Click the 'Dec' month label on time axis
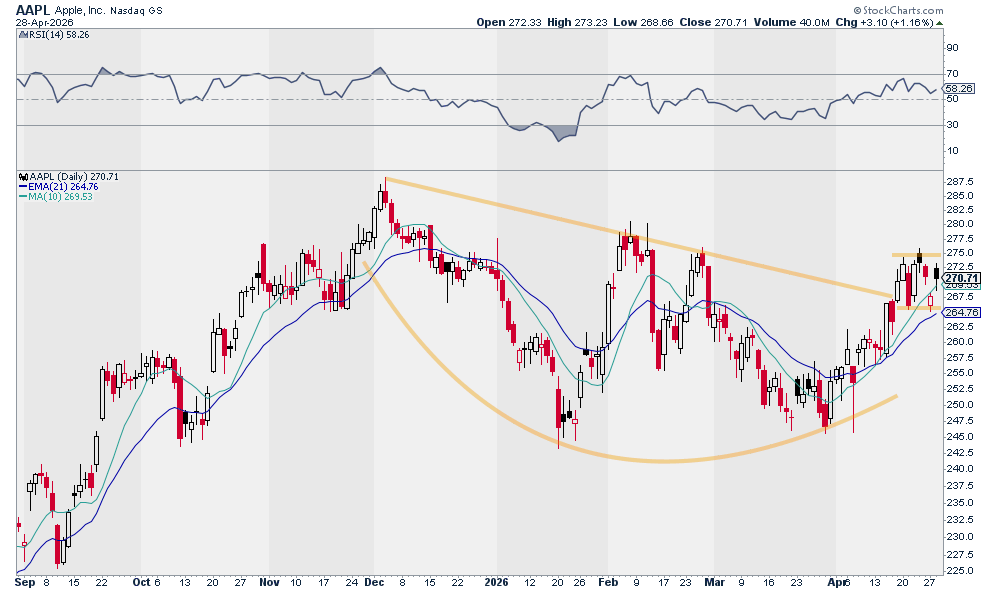990x591 pixels. tap(374, 583)
